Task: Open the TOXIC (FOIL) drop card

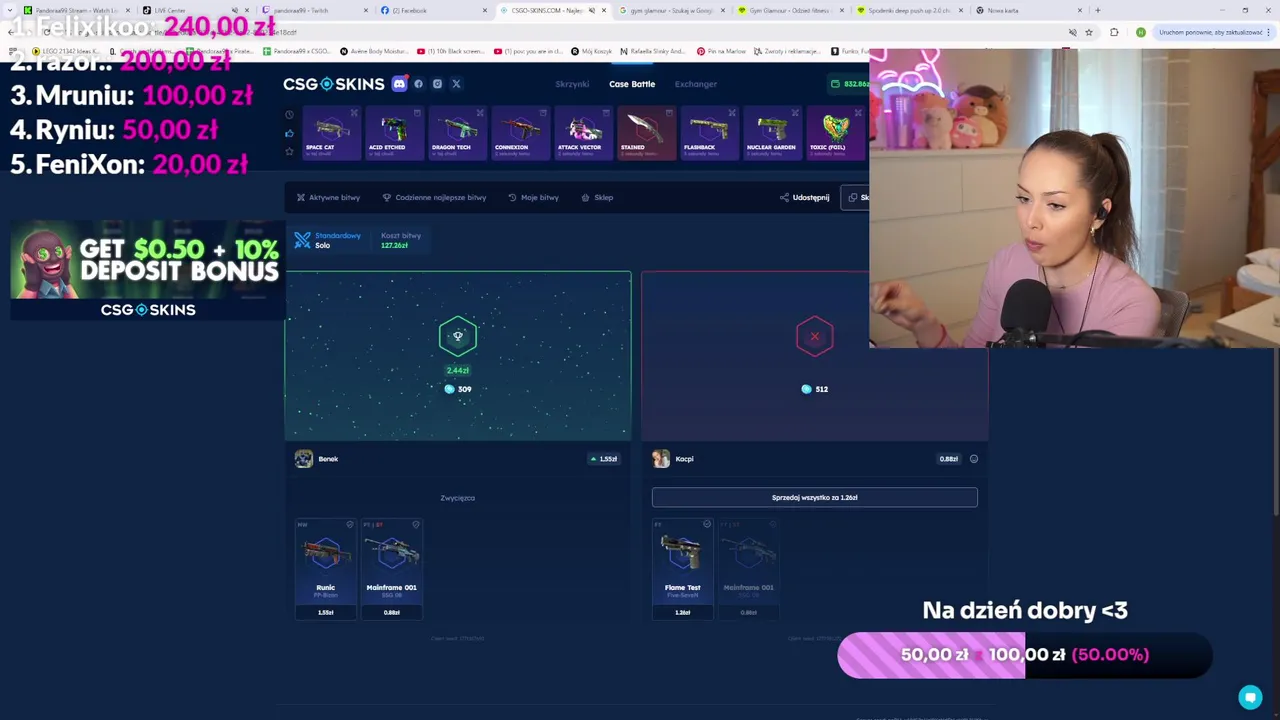Action: pyautogui.click(x=834, y=133)
